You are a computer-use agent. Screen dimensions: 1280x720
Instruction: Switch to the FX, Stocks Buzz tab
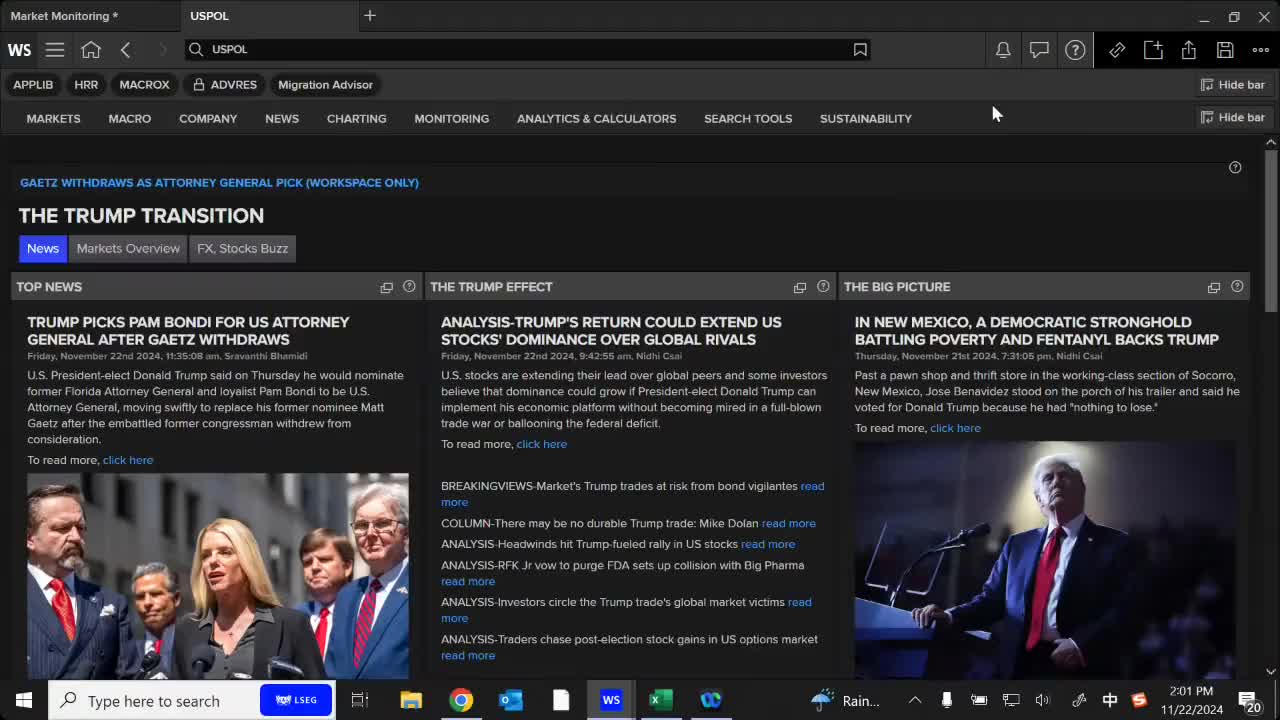[x=242, y=248]
